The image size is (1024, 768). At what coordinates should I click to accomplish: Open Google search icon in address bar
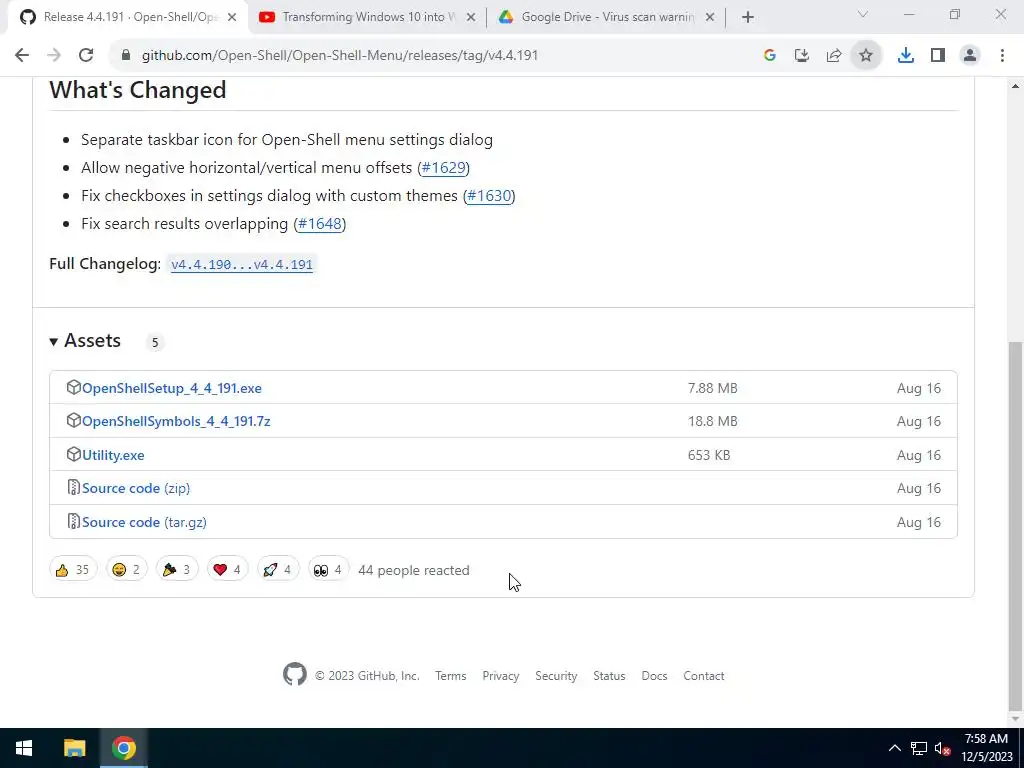[x=769, y=56]
